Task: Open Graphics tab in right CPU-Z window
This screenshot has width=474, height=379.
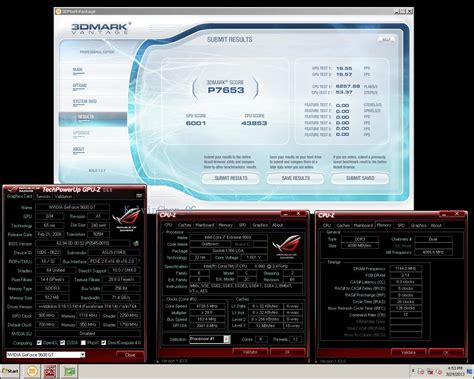Action: [418, 225]
